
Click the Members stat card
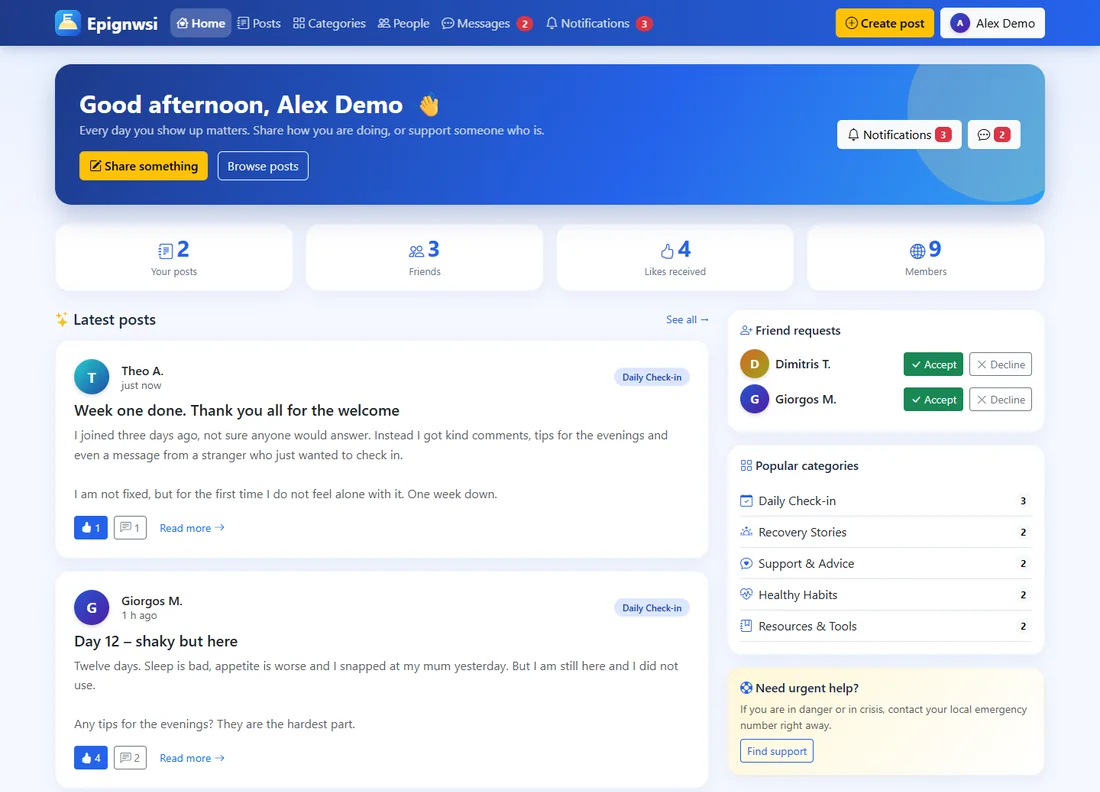[x=925, y=257]
